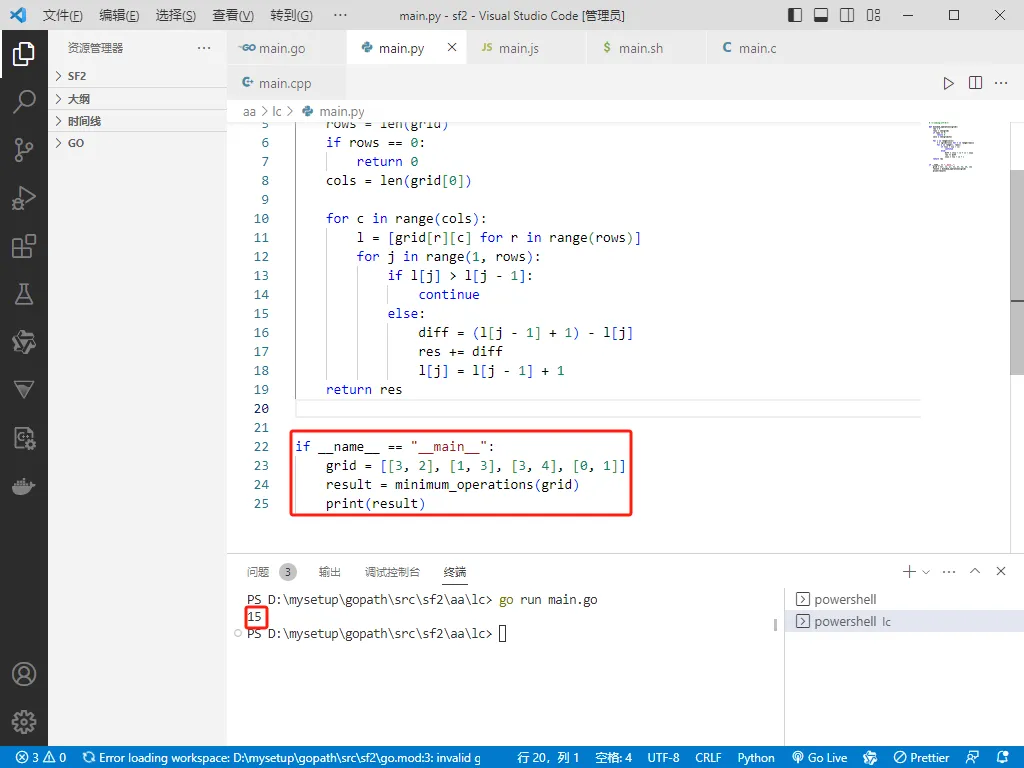Close the main.py editor tab
The image size is (1024, 768).
pyautogui.click(x=452, y=47)
